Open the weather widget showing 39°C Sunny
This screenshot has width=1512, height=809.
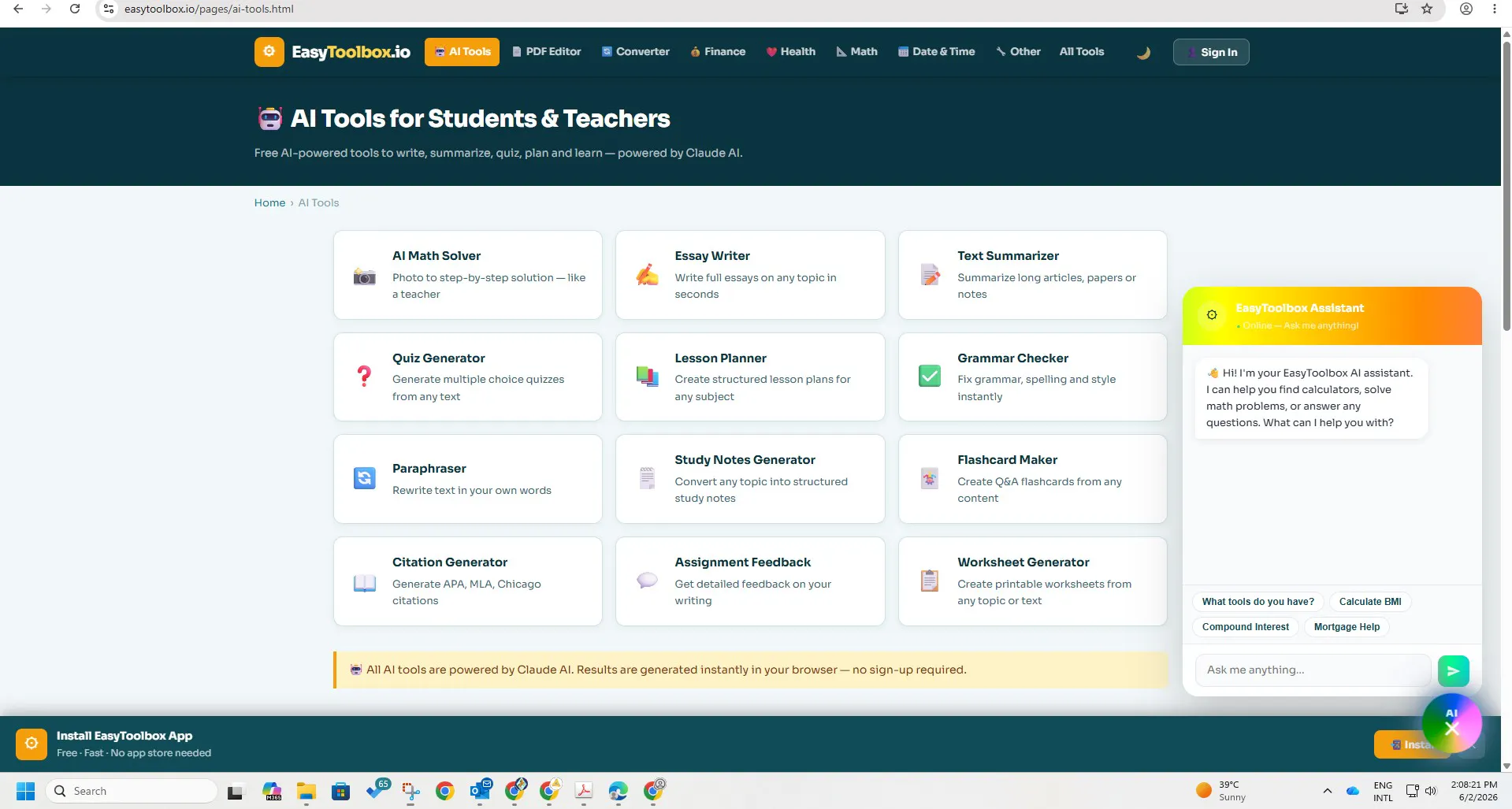[x=1221, y=791]
